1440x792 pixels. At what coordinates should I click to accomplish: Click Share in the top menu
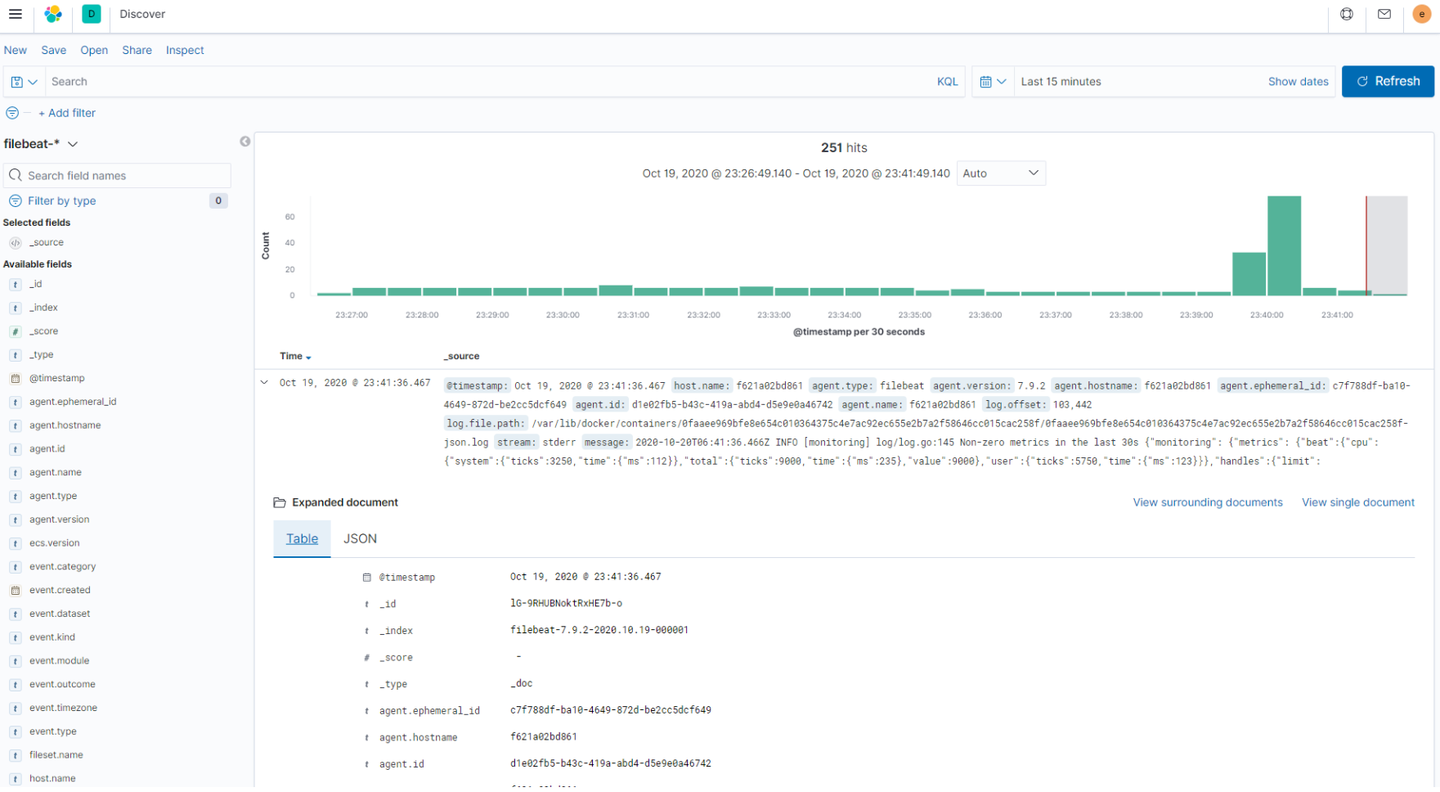coord(137,50)
